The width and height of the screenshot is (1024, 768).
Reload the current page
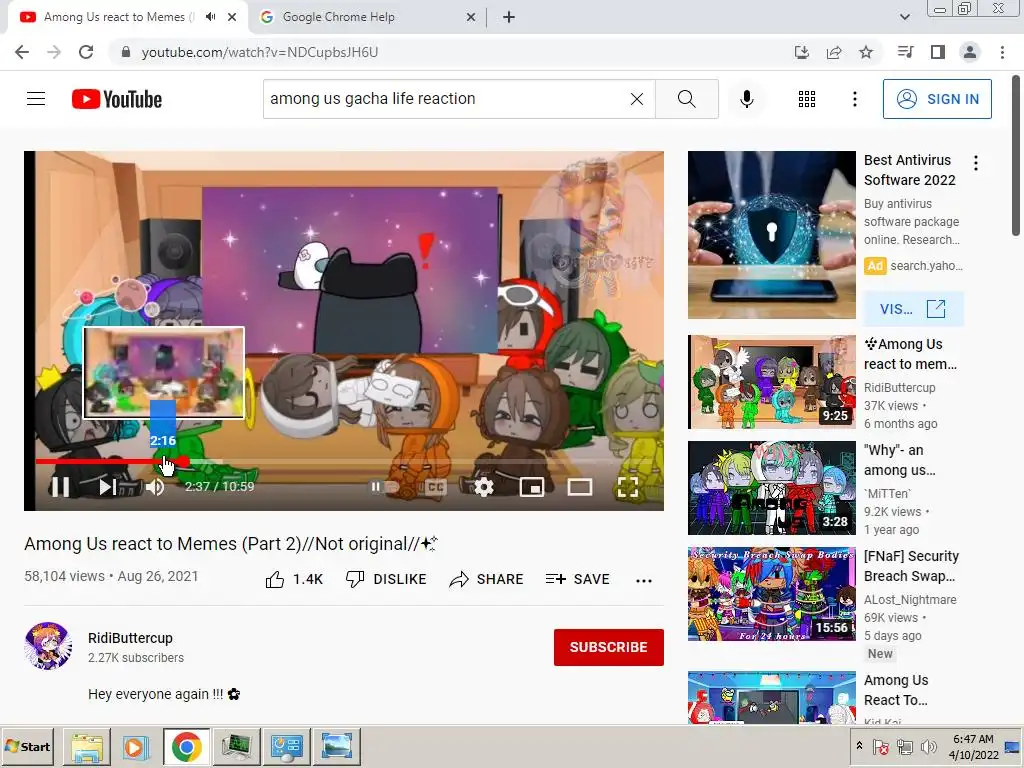(x=86, y=52)
